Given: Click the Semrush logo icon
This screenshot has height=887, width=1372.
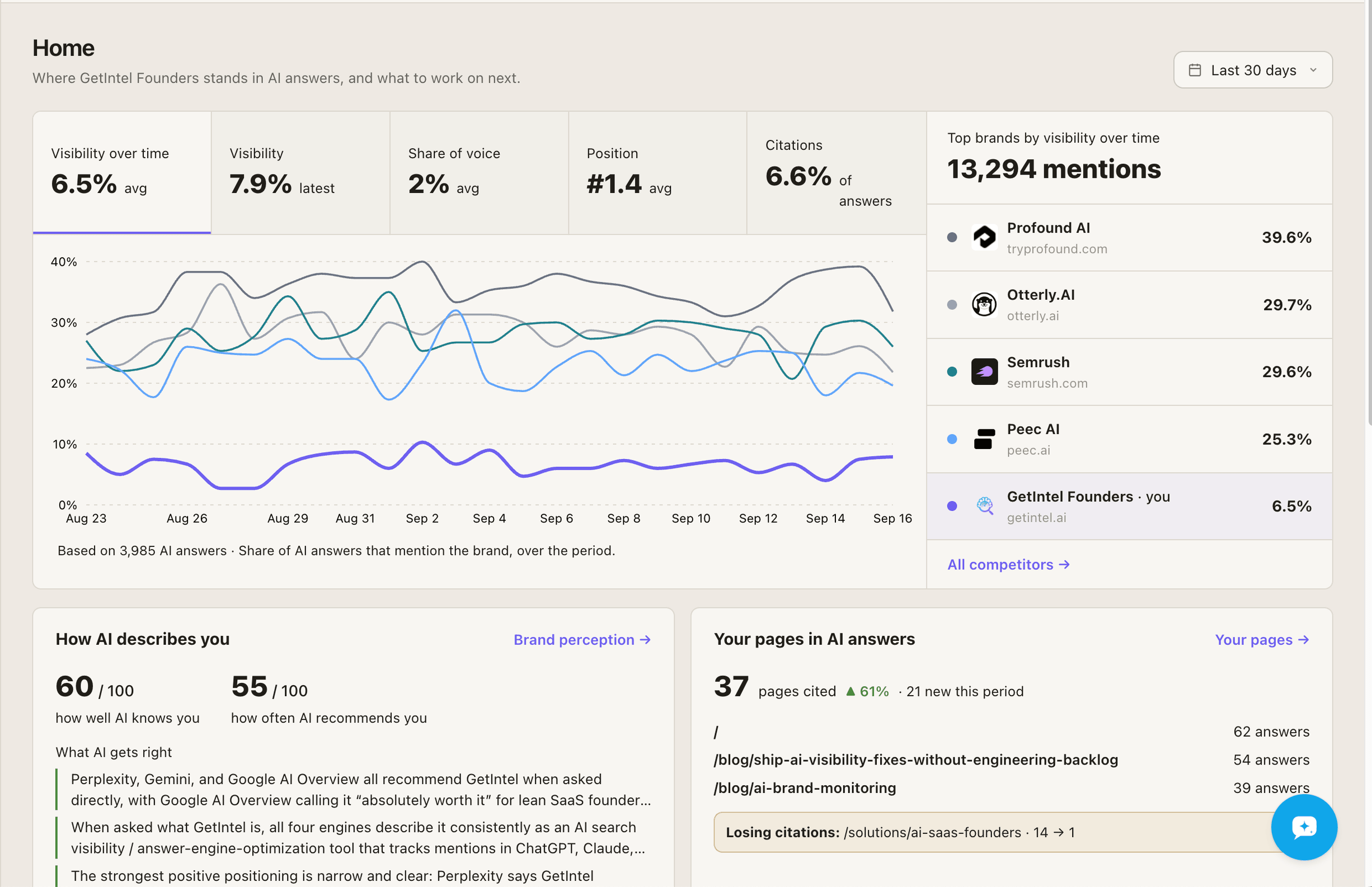Looking at the screenshot, I should [x=984, y=372].
